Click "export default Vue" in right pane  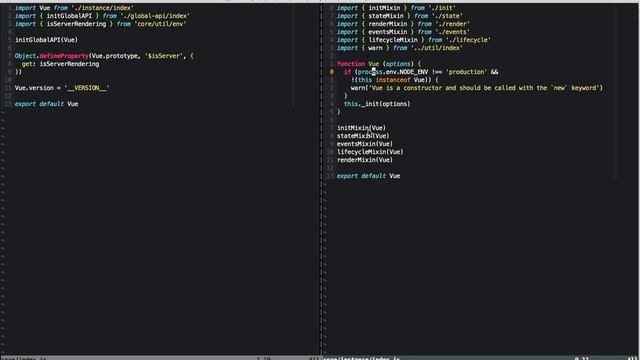point(368,176)
